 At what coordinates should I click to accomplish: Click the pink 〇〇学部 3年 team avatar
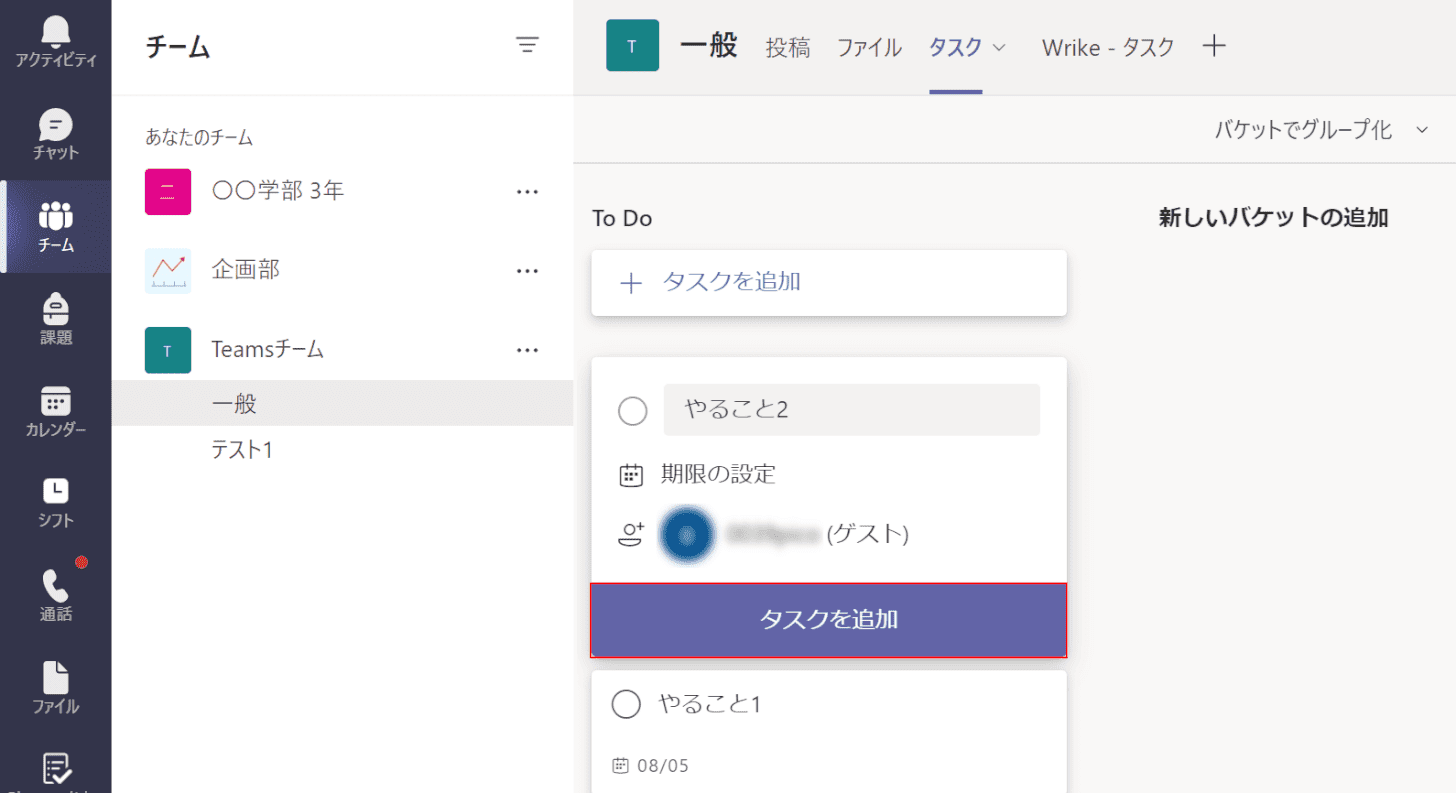(168, 191)
